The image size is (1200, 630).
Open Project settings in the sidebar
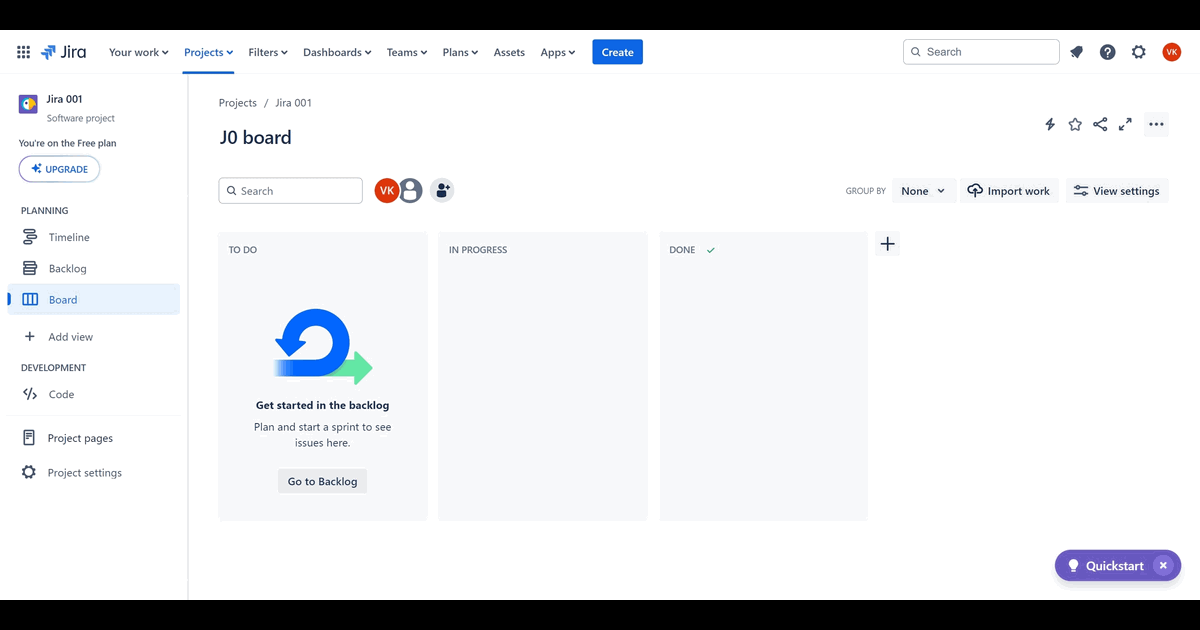(x=94, y=472)
